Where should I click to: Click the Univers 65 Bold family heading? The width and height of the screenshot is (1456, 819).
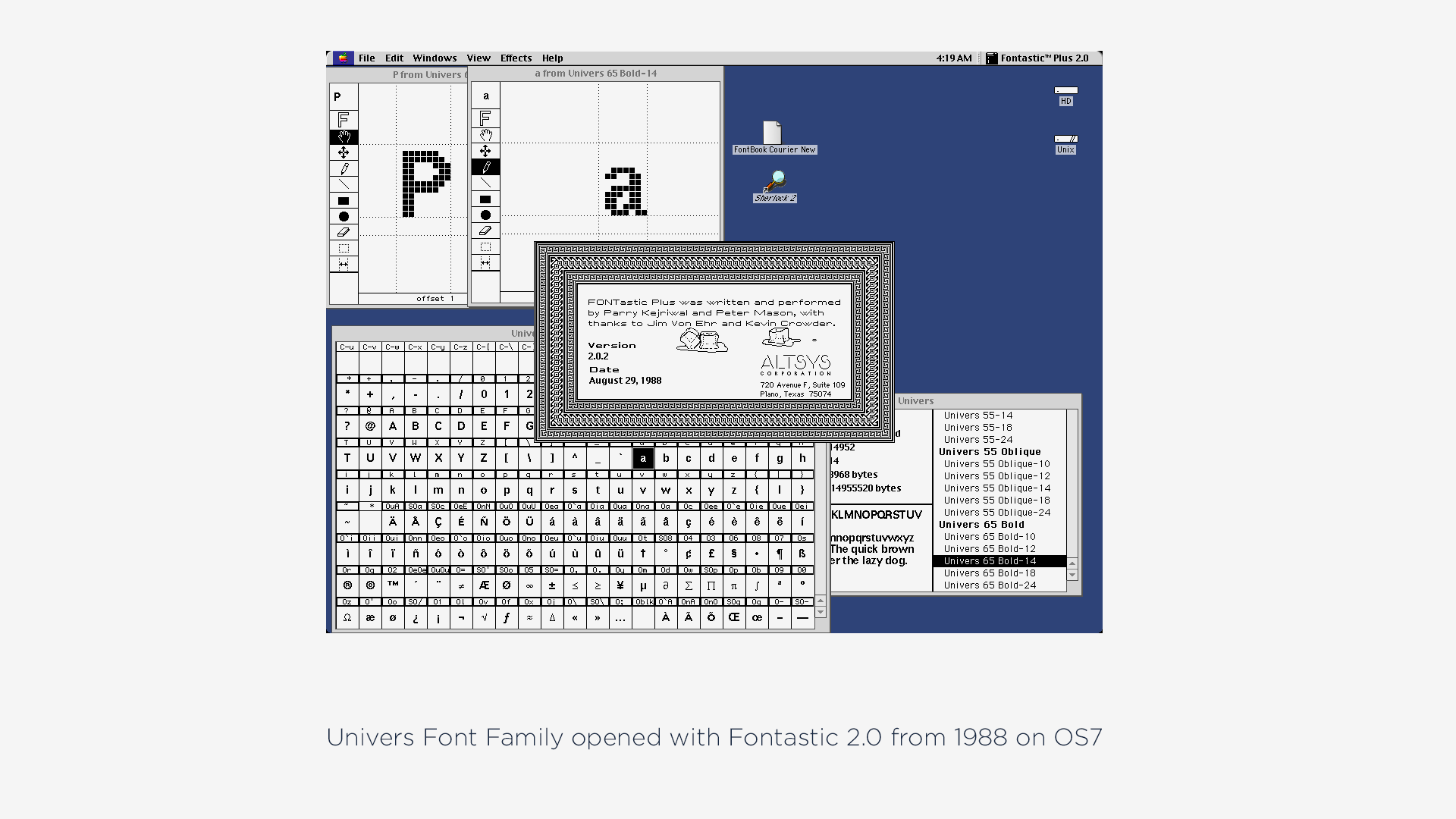coord(981,525)
